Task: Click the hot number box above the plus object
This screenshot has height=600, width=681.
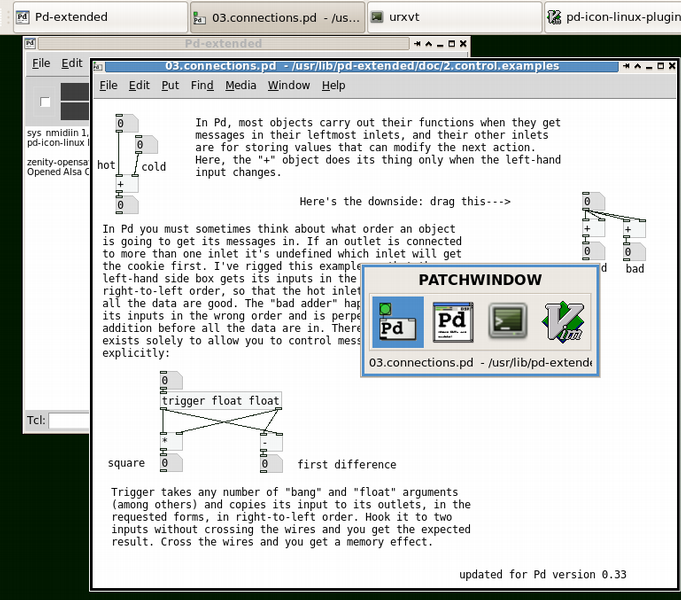Action: click(x=127, y=123)
